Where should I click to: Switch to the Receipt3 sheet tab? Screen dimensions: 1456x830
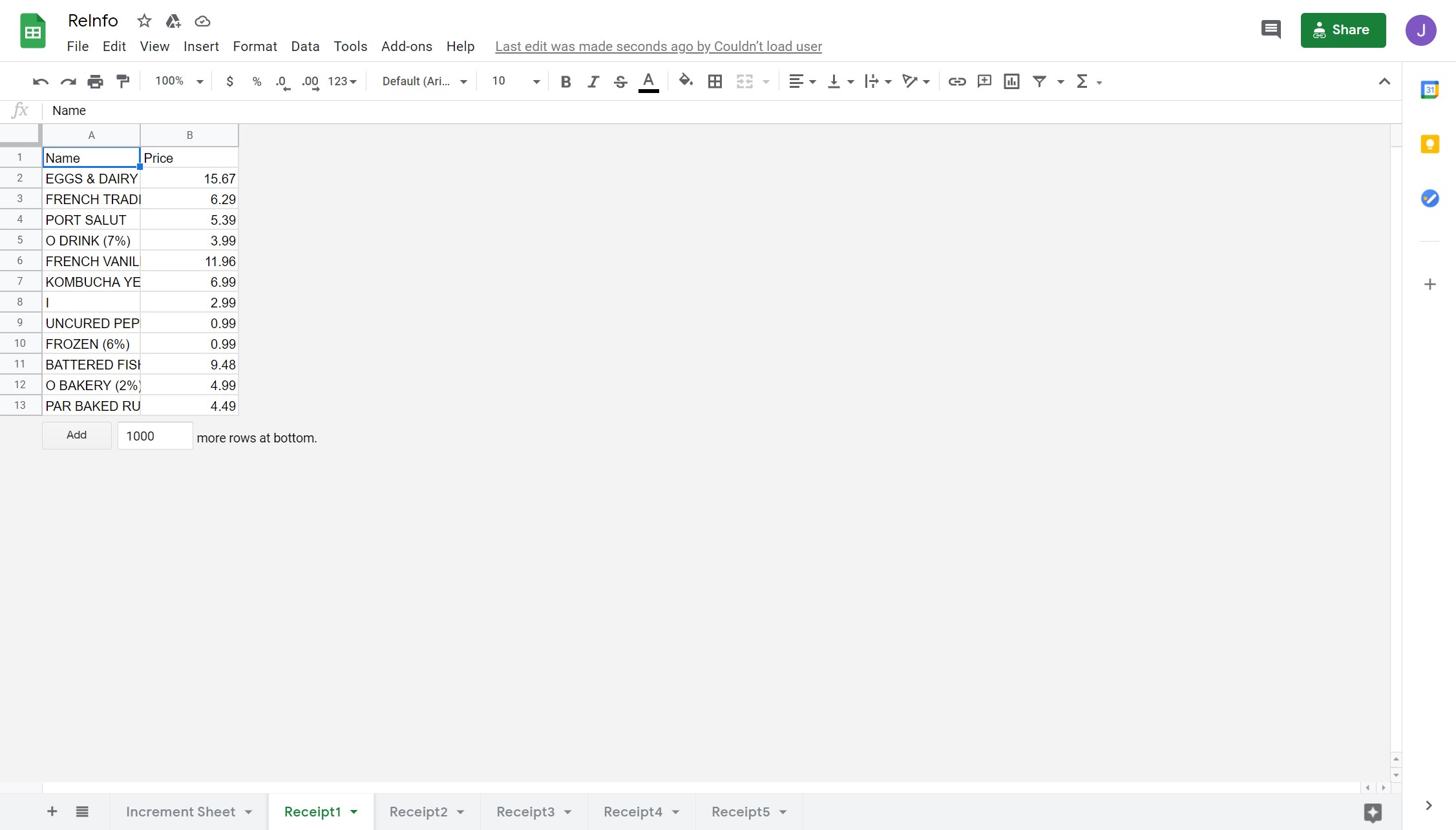coord(525,812)
